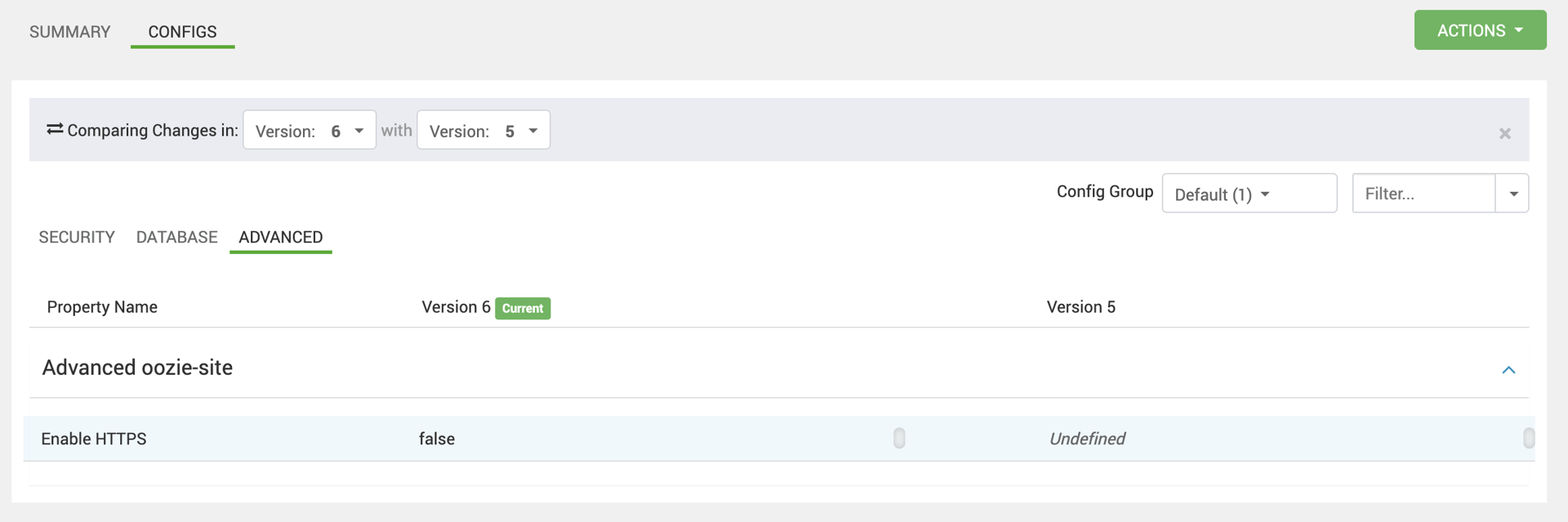This screenshot has width=1568, height=522.
Task: Select the CONFIGS tab
Action: pyautogui.click(x=182, y=32)
